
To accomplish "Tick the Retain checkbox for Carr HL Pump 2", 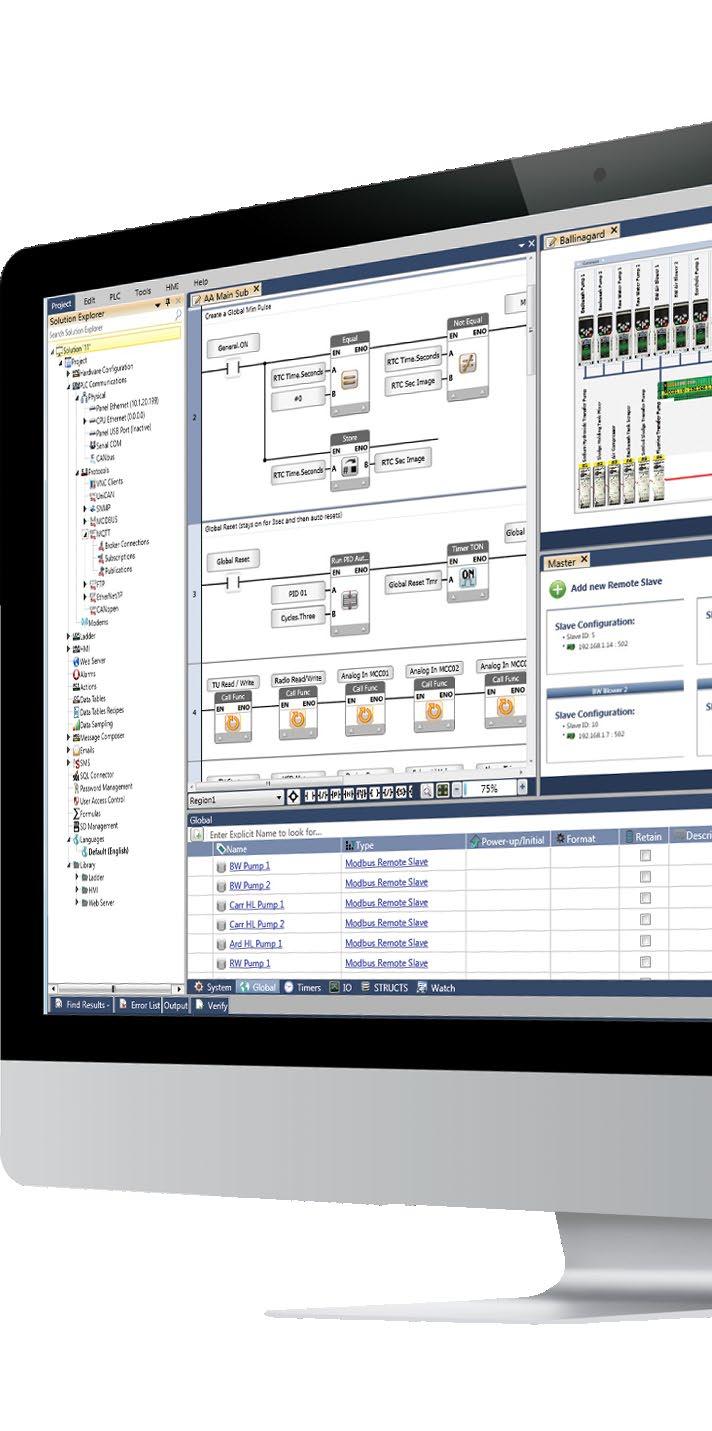I will tap(646, 919).
